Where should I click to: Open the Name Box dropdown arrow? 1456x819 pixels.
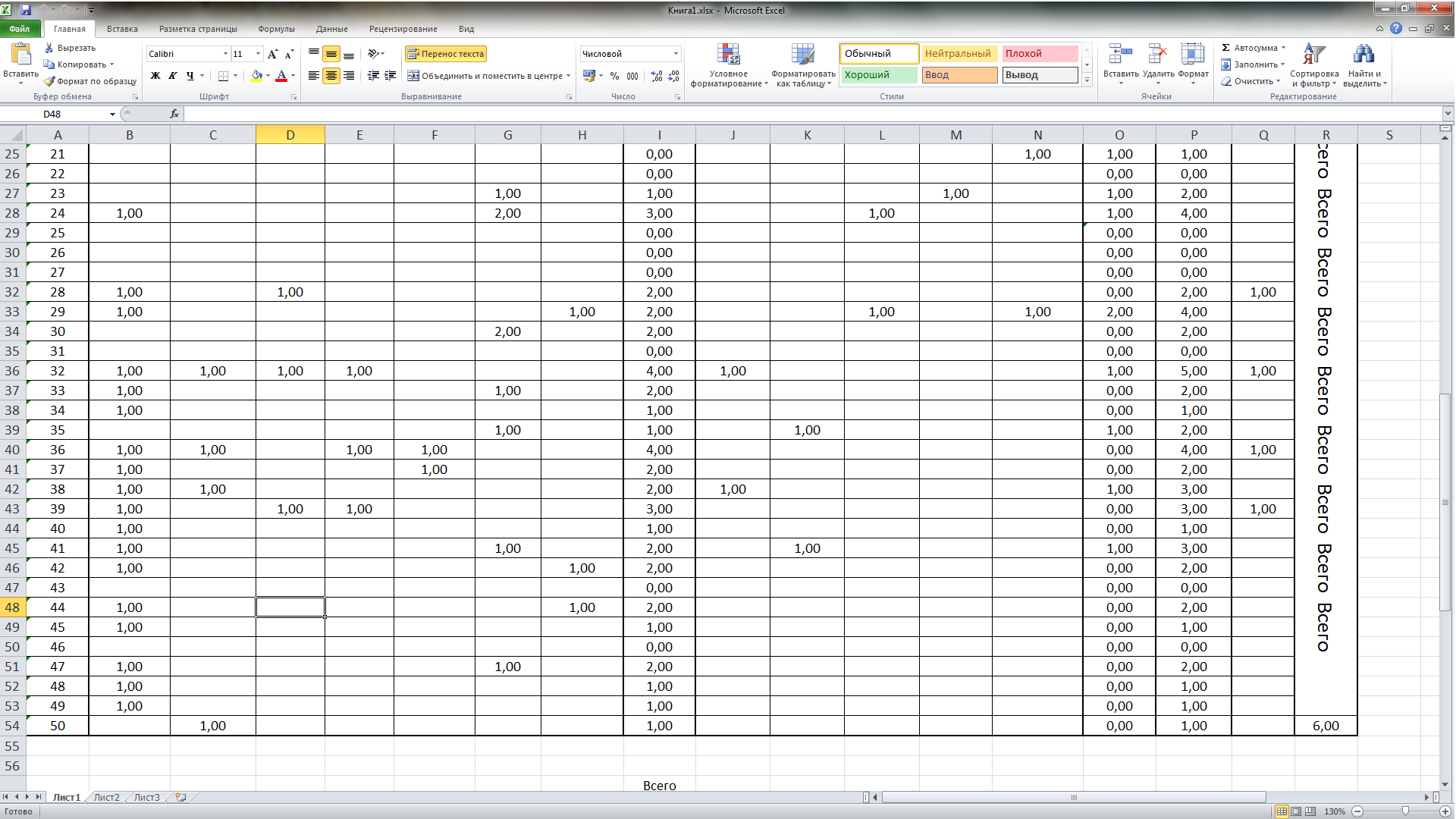click(x=112, y=115)
